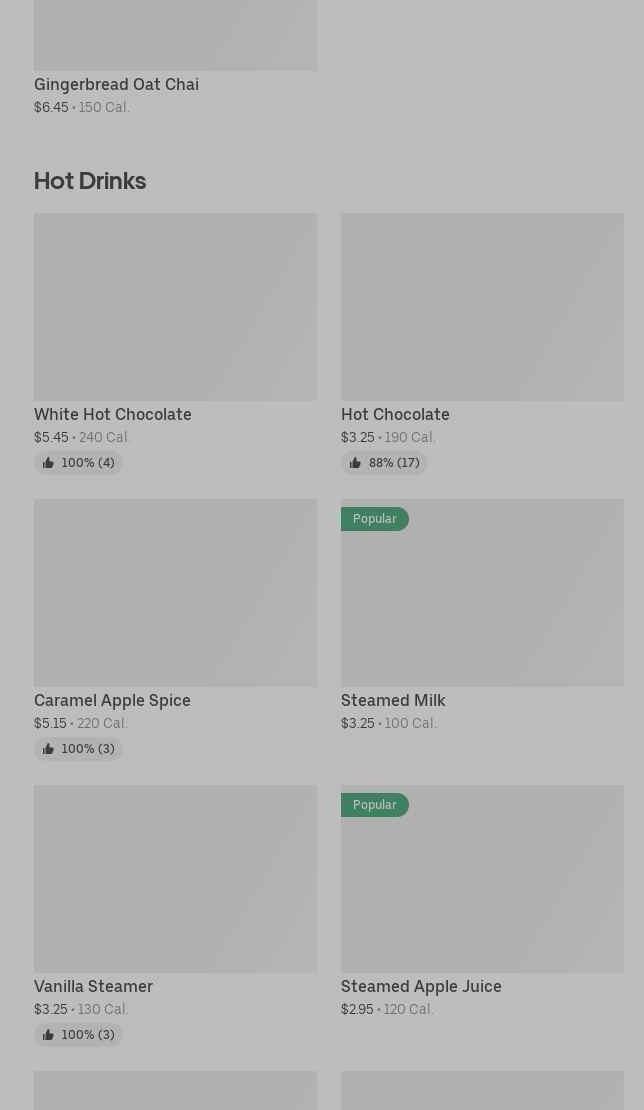Click thumbs-up icon under Caramel Apple Spice
644x1110 pixels.
click(x=48, y=749)
